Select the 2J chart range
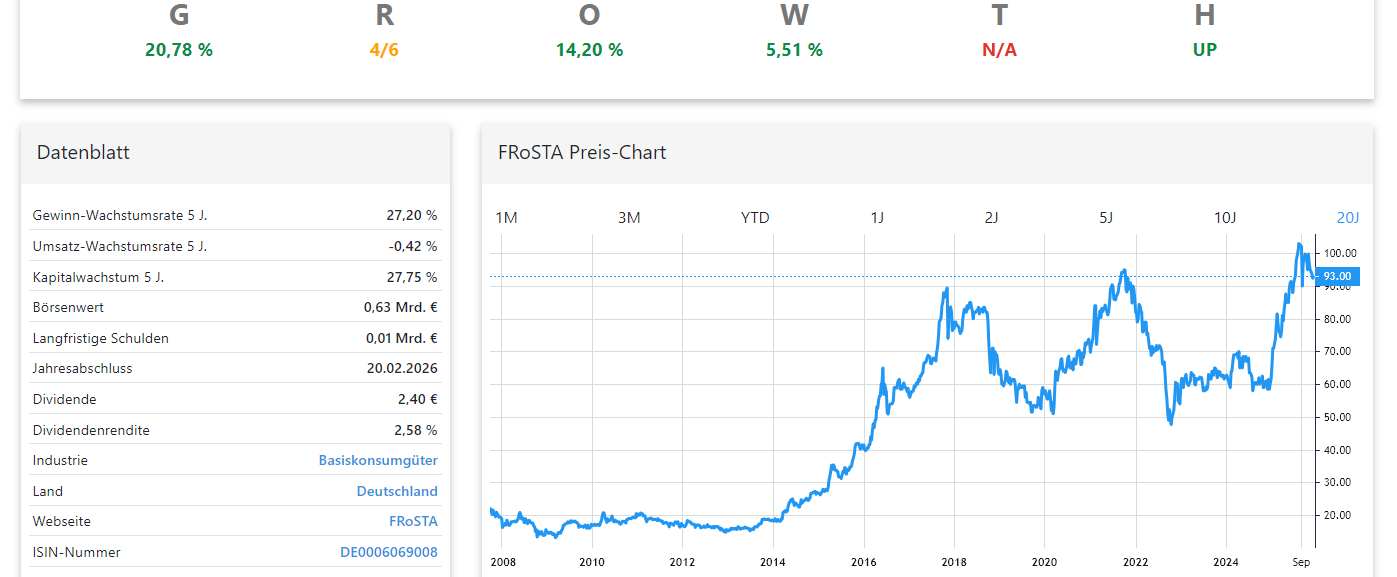The image size is (1397, 577). click(990, 216)
